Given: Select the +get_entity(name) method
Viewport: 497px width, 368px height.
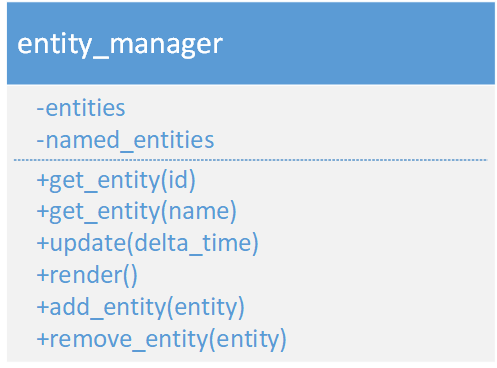Looking at the screenshot, I should (137, 212).
